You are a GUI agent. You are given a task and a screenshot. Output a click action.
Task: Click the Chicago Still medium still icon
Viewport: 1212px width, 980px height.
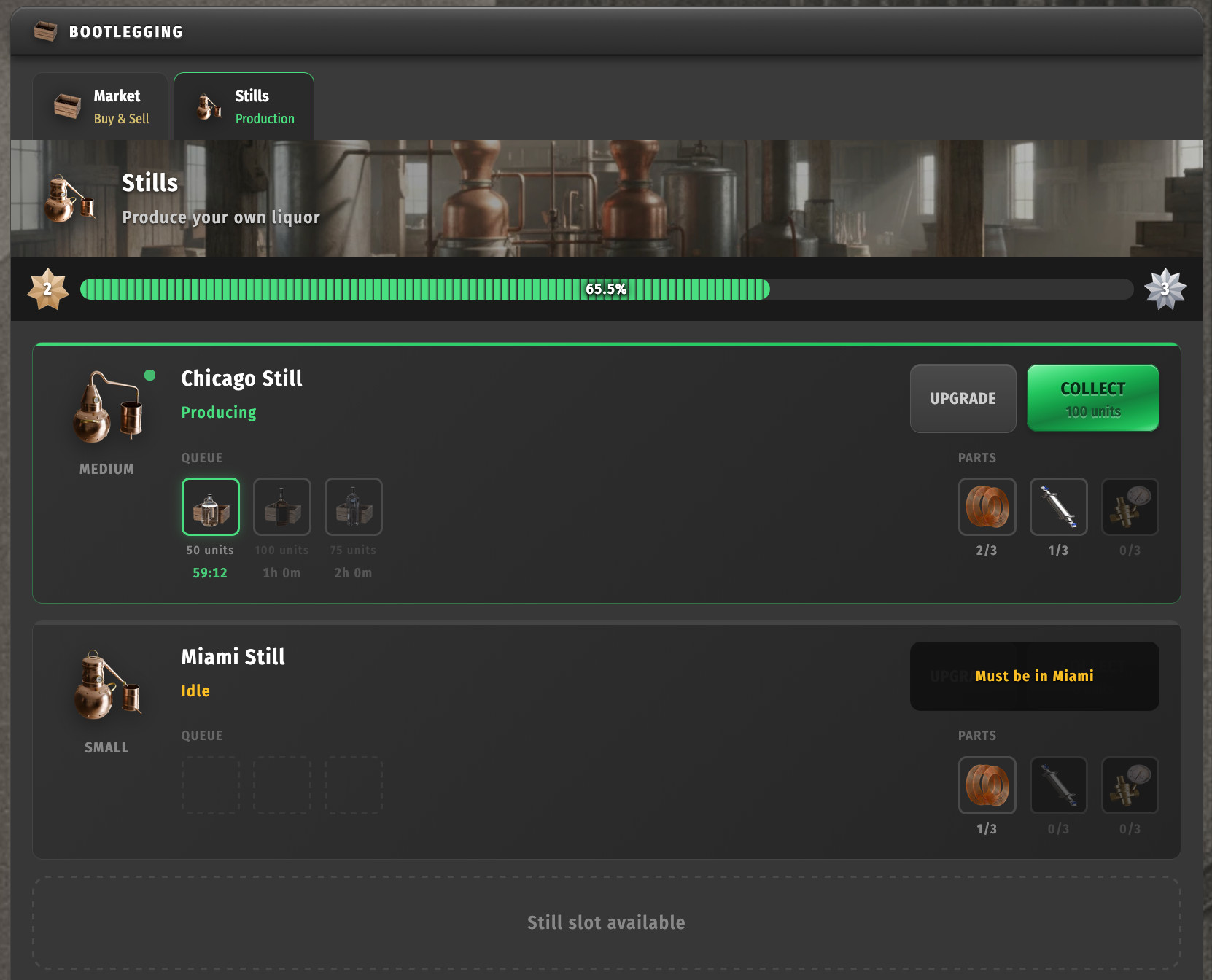(107, 407)
